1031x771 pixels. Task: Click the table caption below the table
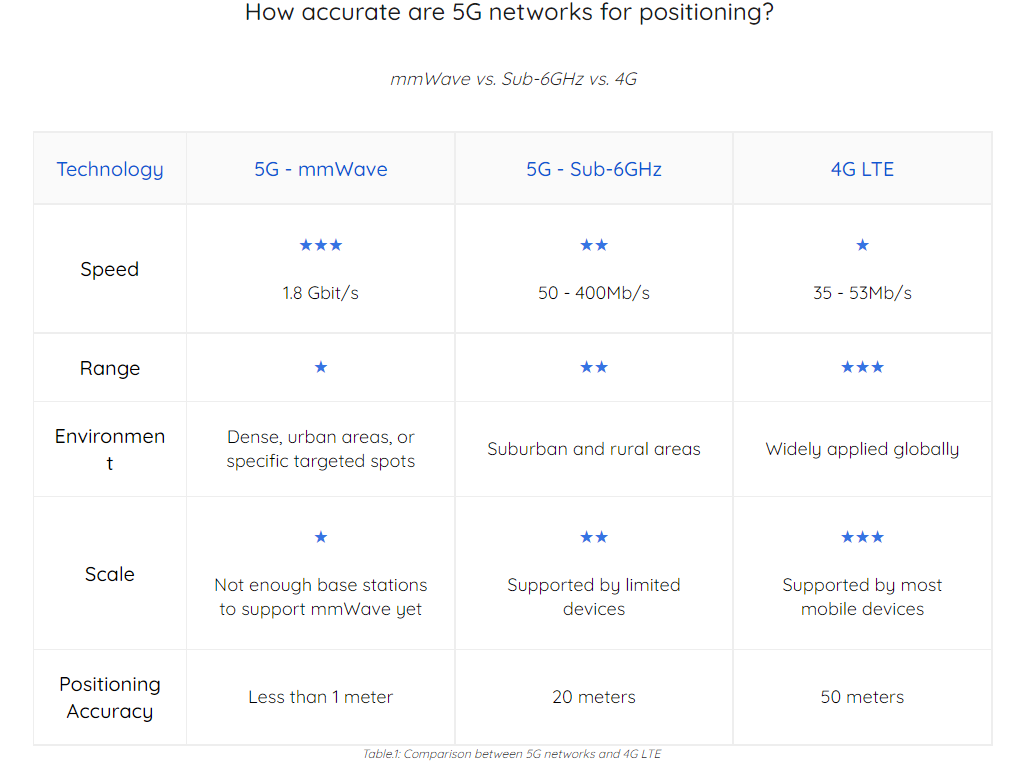click(x=512, y=754)
